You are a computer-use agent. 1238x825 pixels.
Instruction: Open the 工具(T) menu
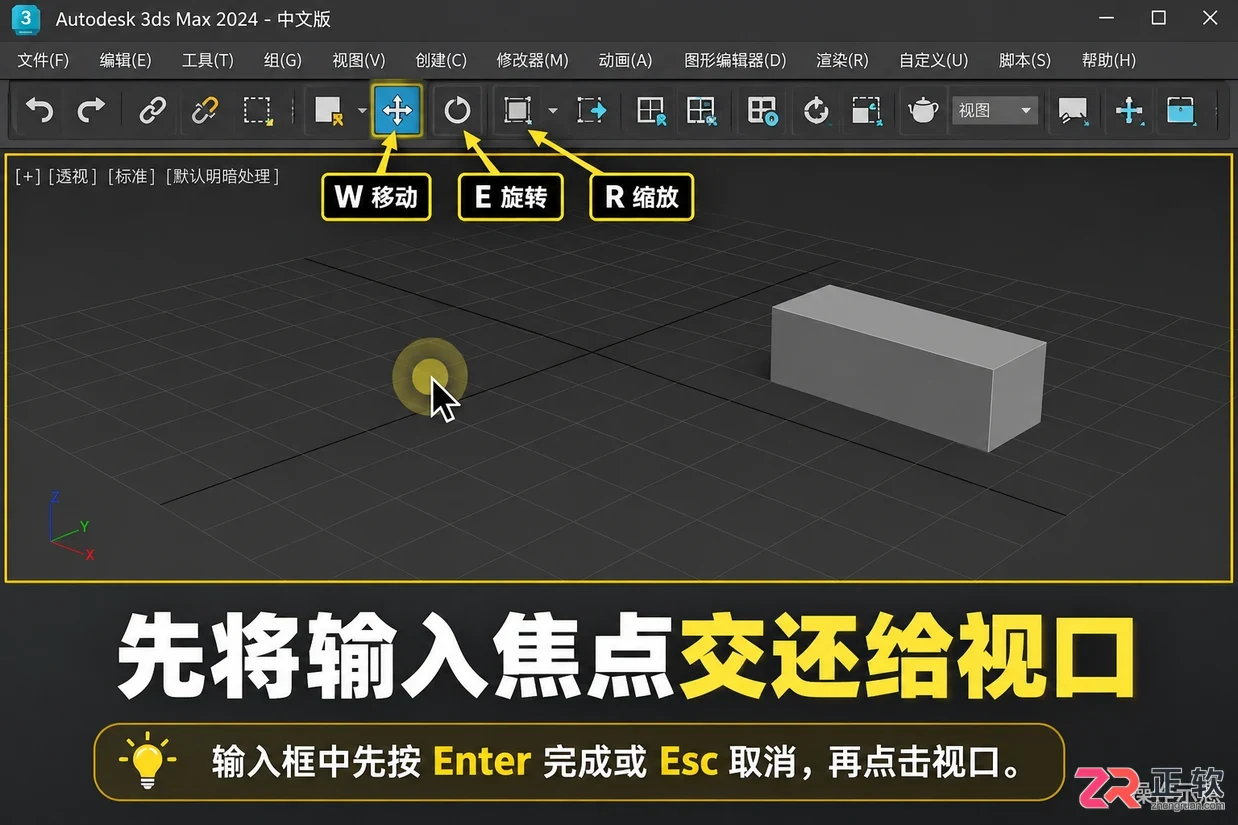point(208,60)
